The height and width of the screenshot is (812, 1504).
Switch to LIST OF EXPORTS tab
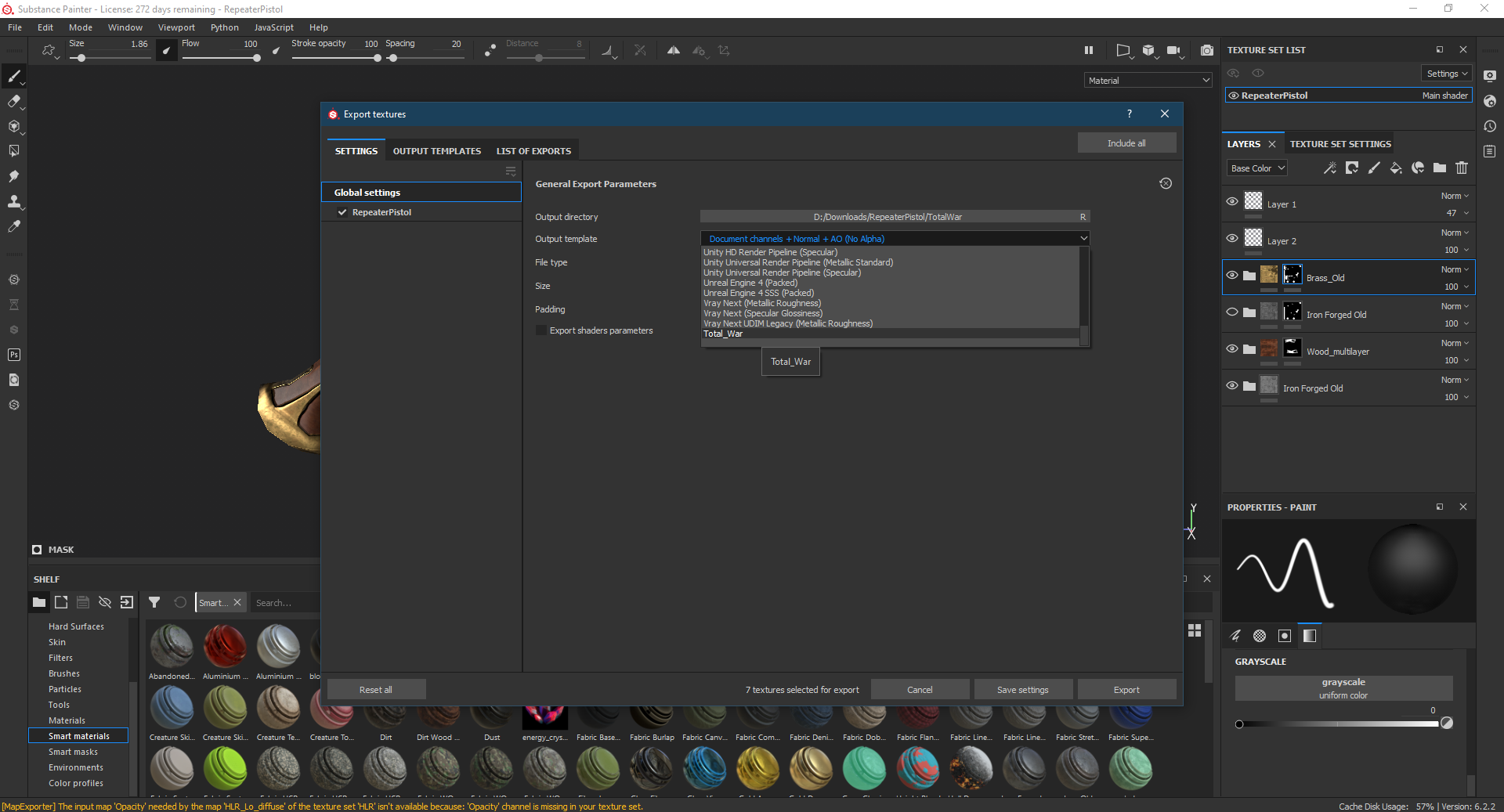[x=533, y=151]
